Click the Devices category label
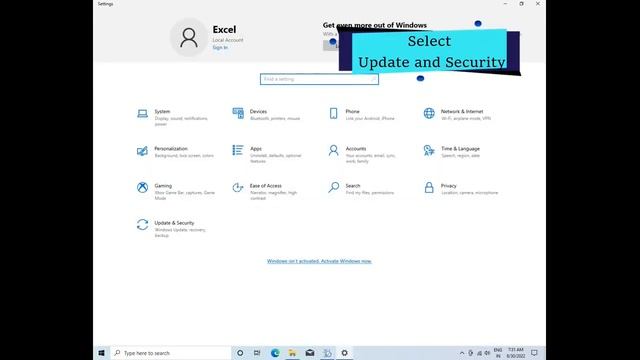Image resolution: width=640 pixels, height=360 pixels. (x=258, y=111)
